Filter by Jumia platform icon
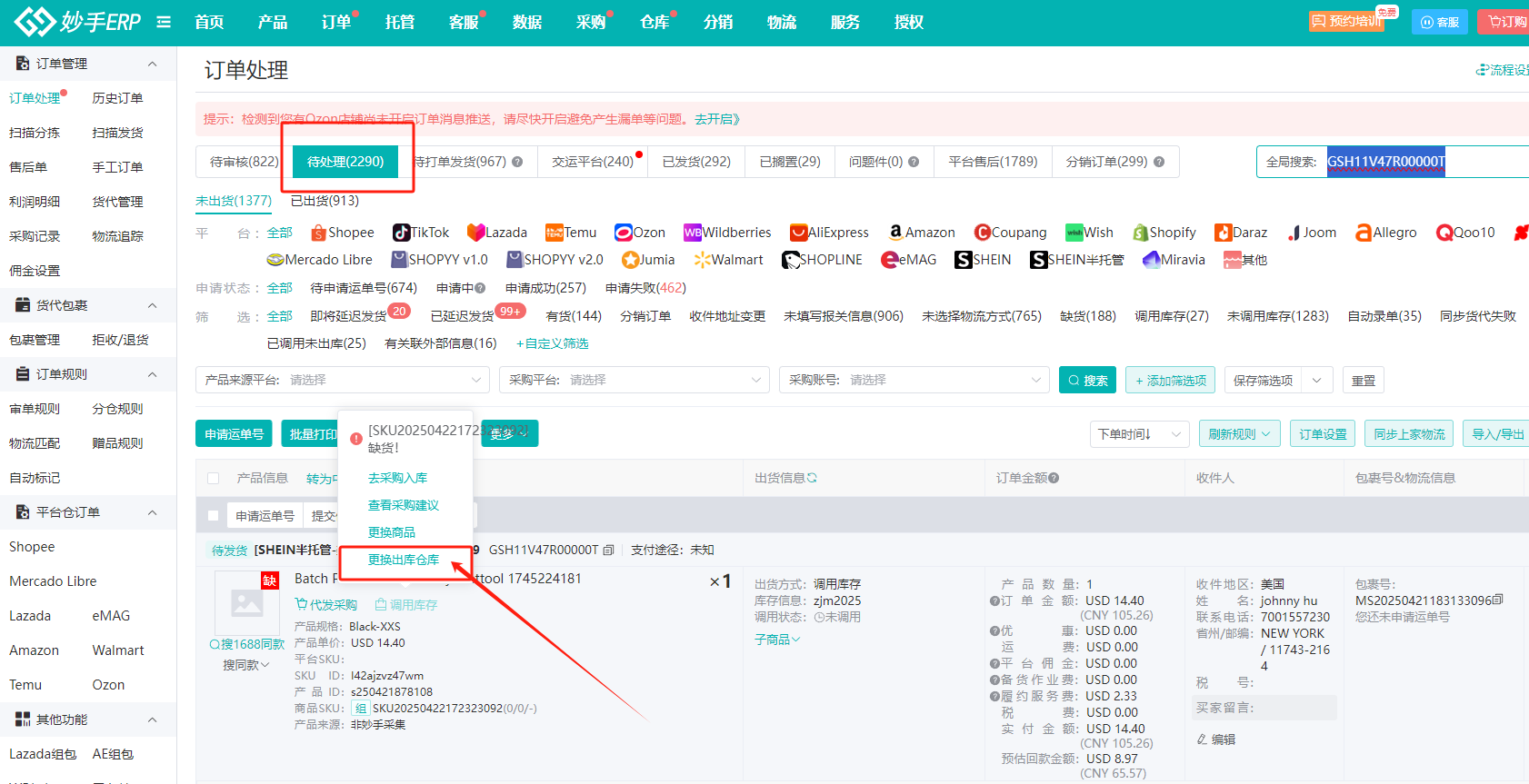 point(631,260)
